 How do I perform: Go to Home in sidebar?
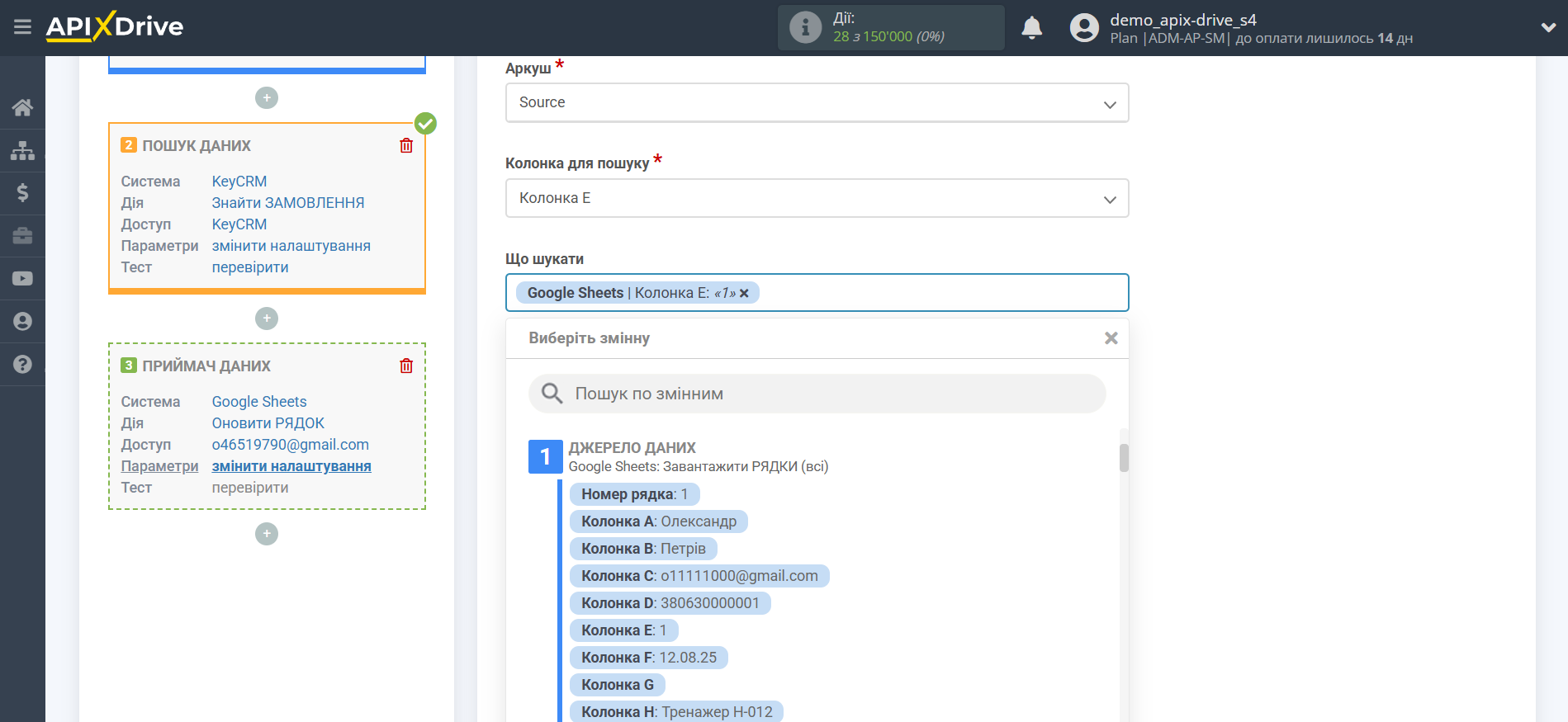[22, 107]
